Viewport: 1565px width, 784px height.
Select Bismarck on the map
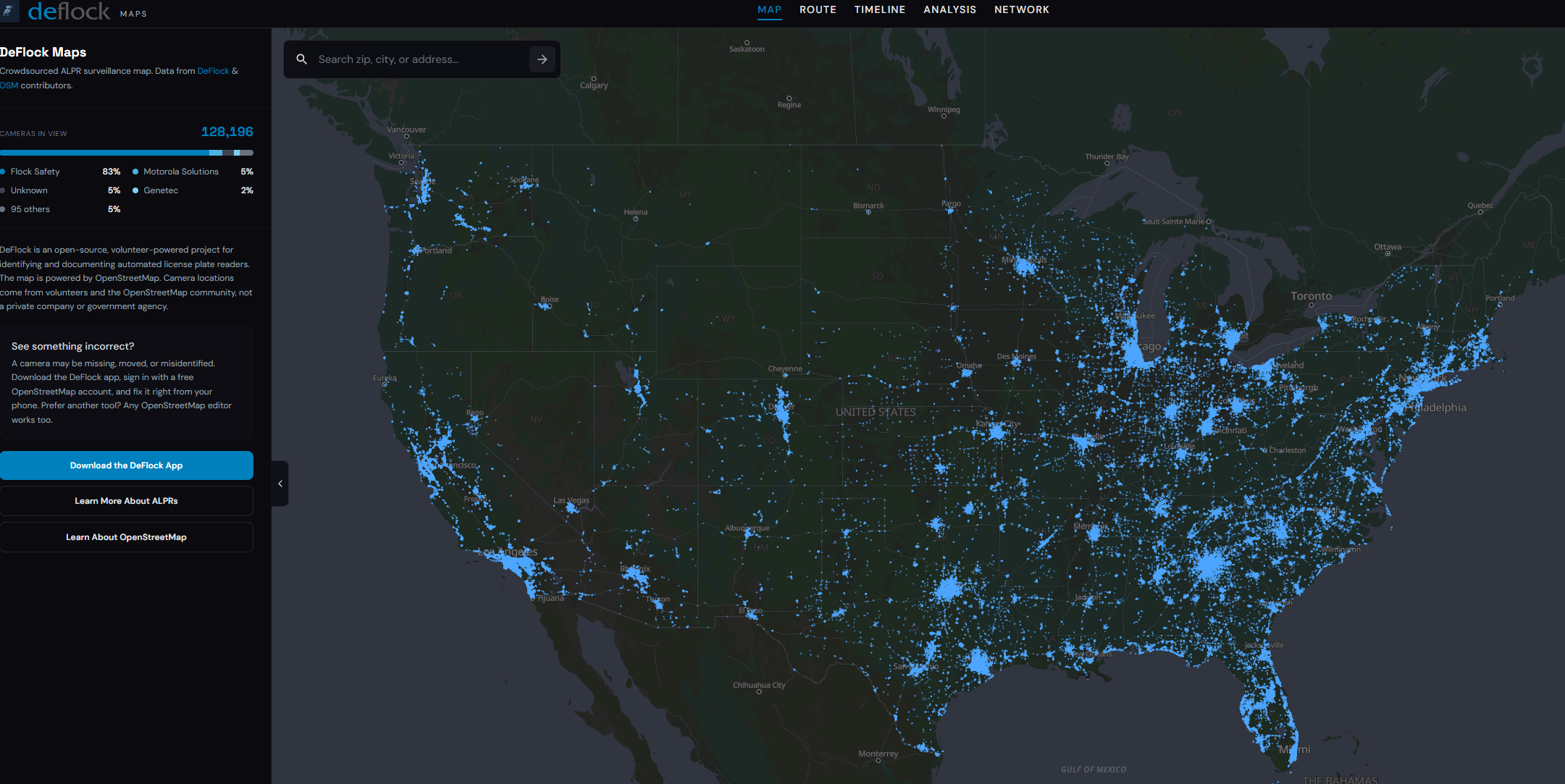click(868, 206)
